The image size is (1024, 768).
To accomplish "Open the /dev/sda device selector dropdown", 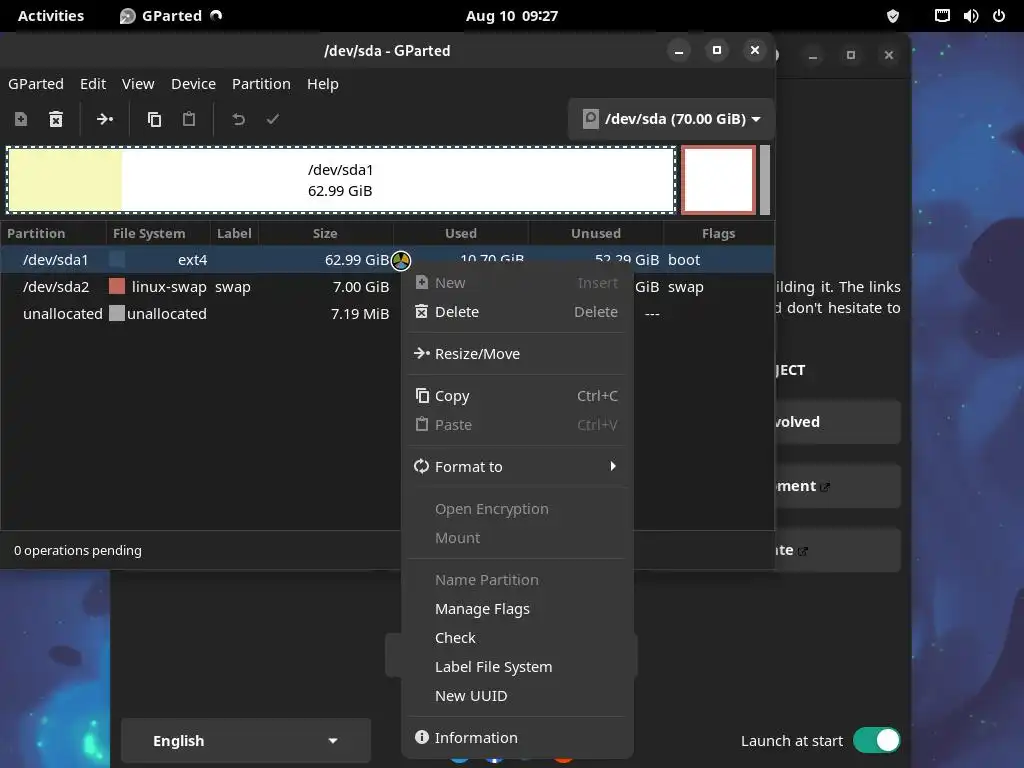I will 671,119.
